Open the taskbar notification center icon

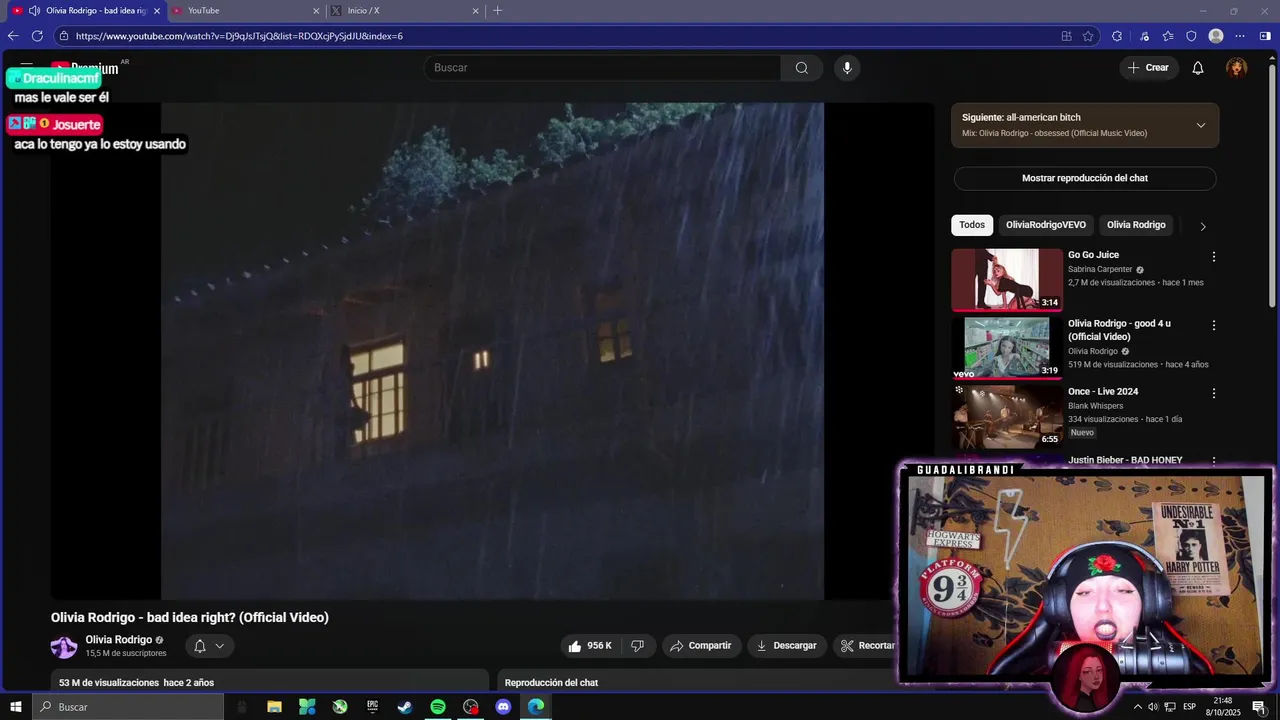click(1259, 707)
